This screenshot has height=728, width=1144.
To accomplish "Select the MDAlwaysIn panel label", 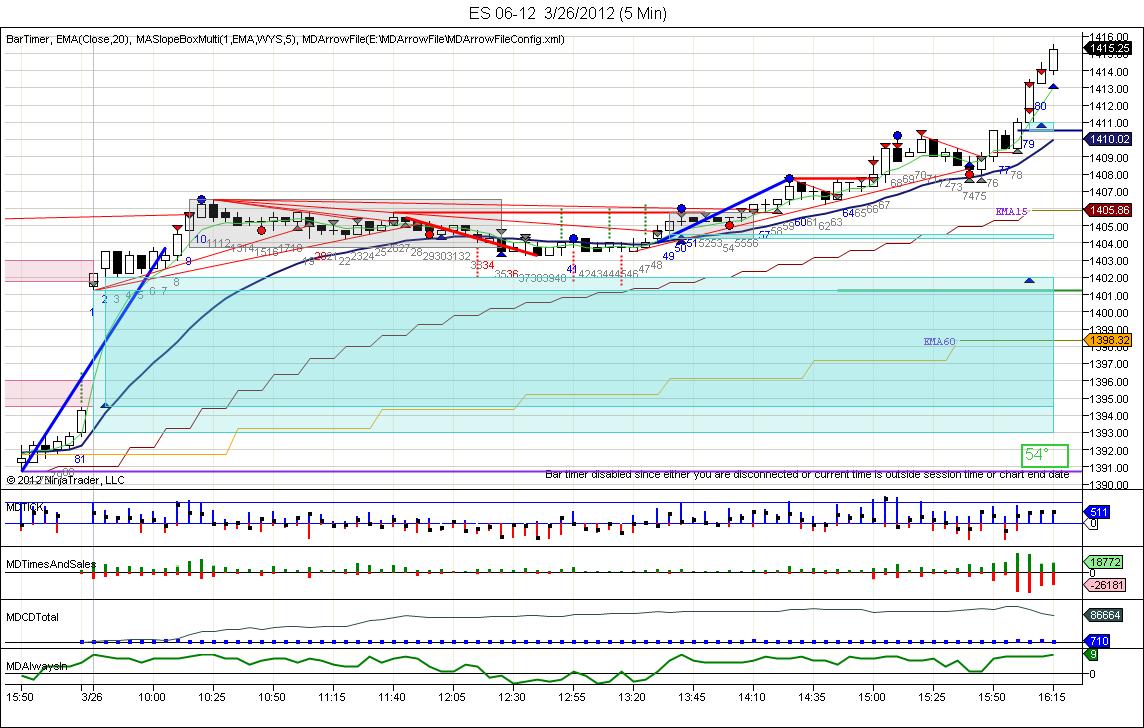I will coord(36,666).
